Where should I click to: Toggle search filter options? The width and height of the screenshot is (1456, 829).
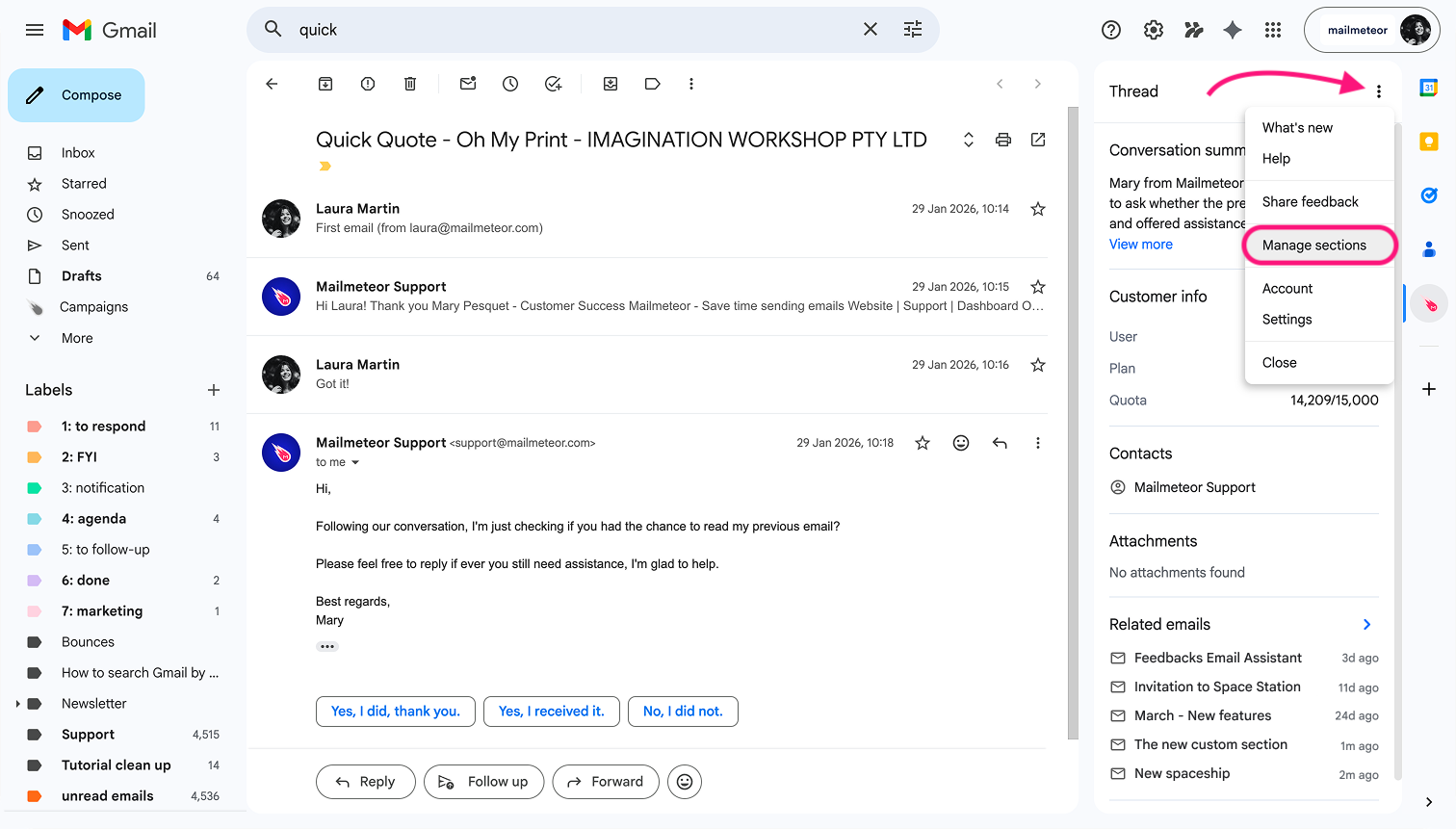912,30
